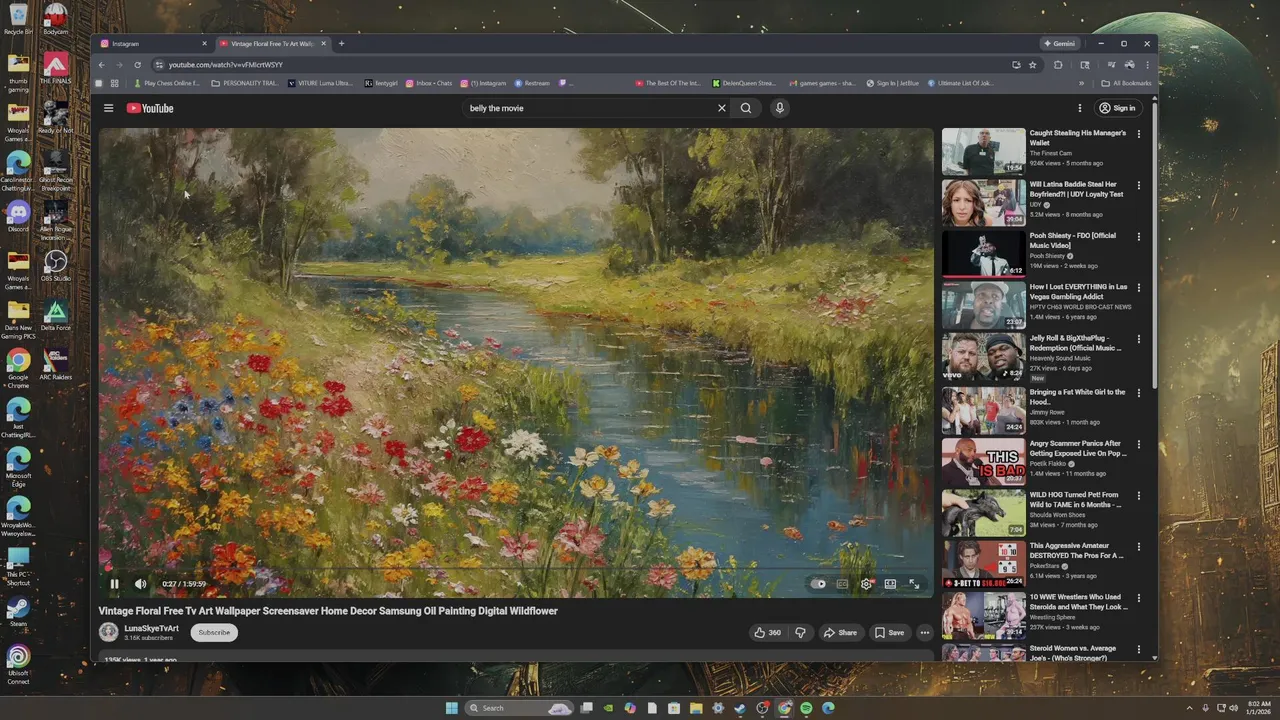The image size is (1280, 720).
Task: Open more actions under the video
Action: pos(924,632)
